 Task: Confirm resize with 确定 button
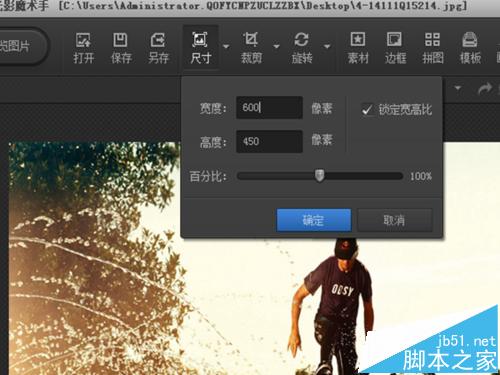314,220
